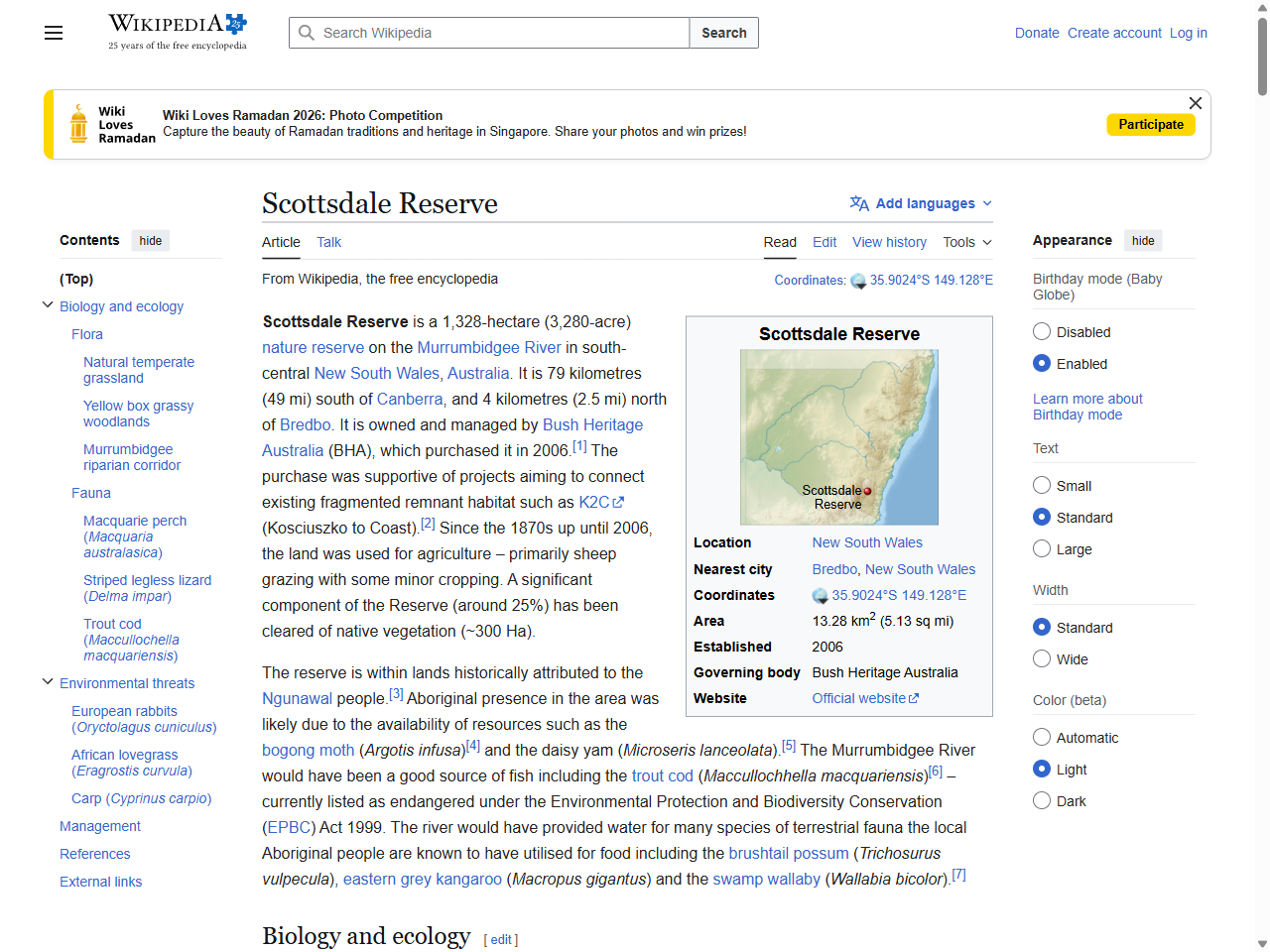The height and width of the screenshot is (952, 1270).
Task: Set width to Wide
Action: click(1042, 659)
